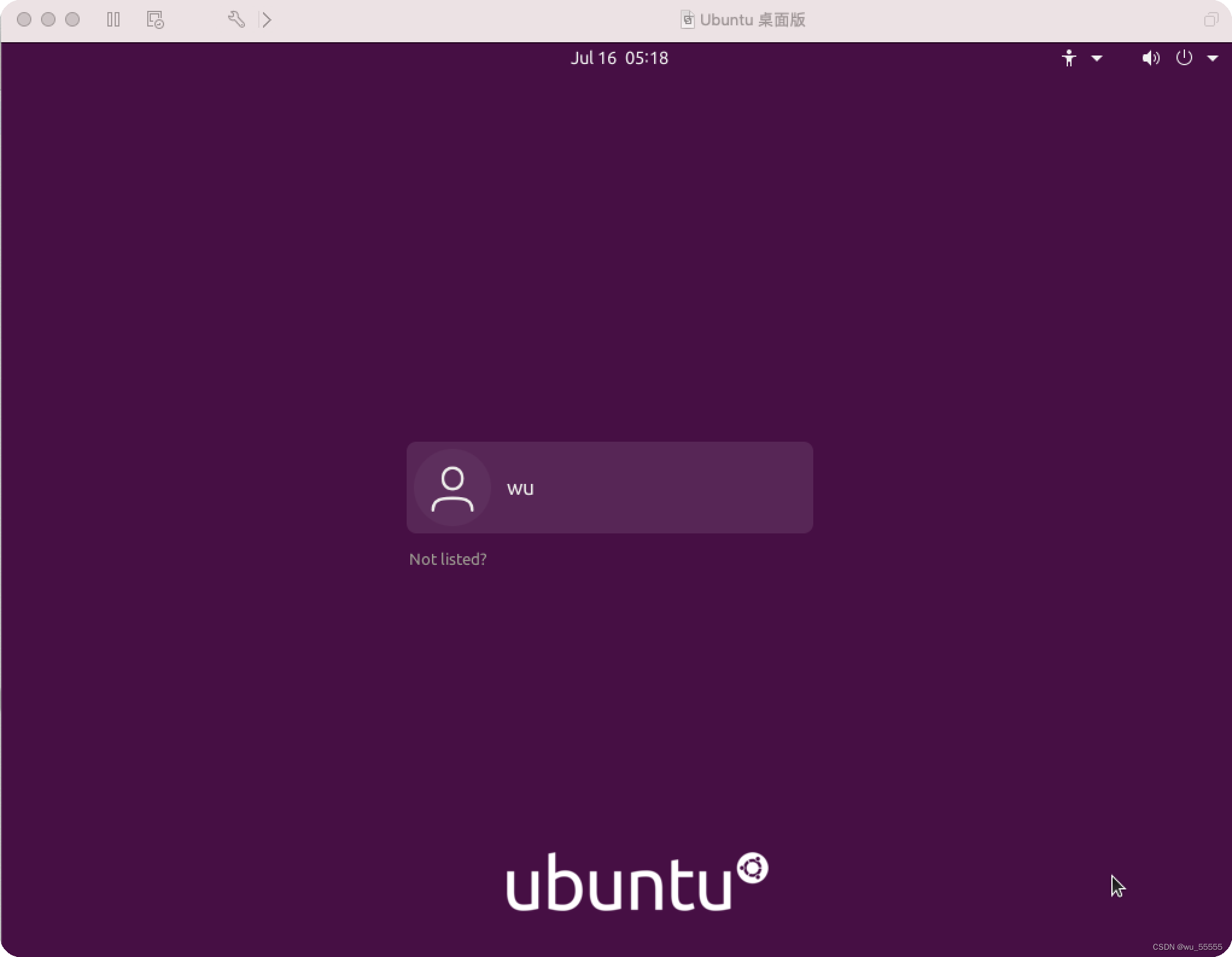Click the forward arrow toolbar icon
1232x957 pixels.
pyautogui.click(x=266, y=20)
